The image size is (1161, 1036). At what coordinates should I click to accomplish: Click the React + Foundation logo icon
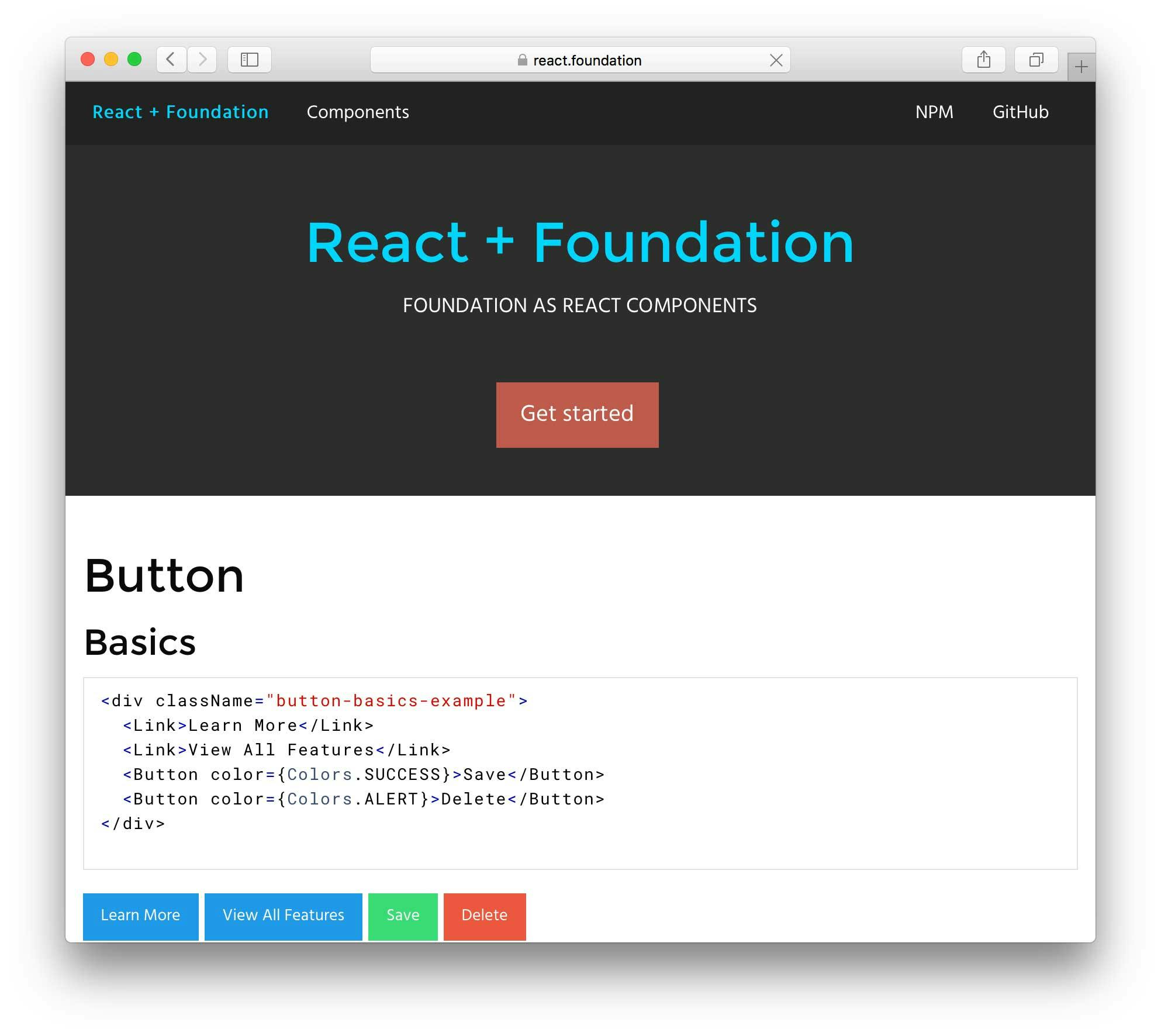click(x=182, y=111)
